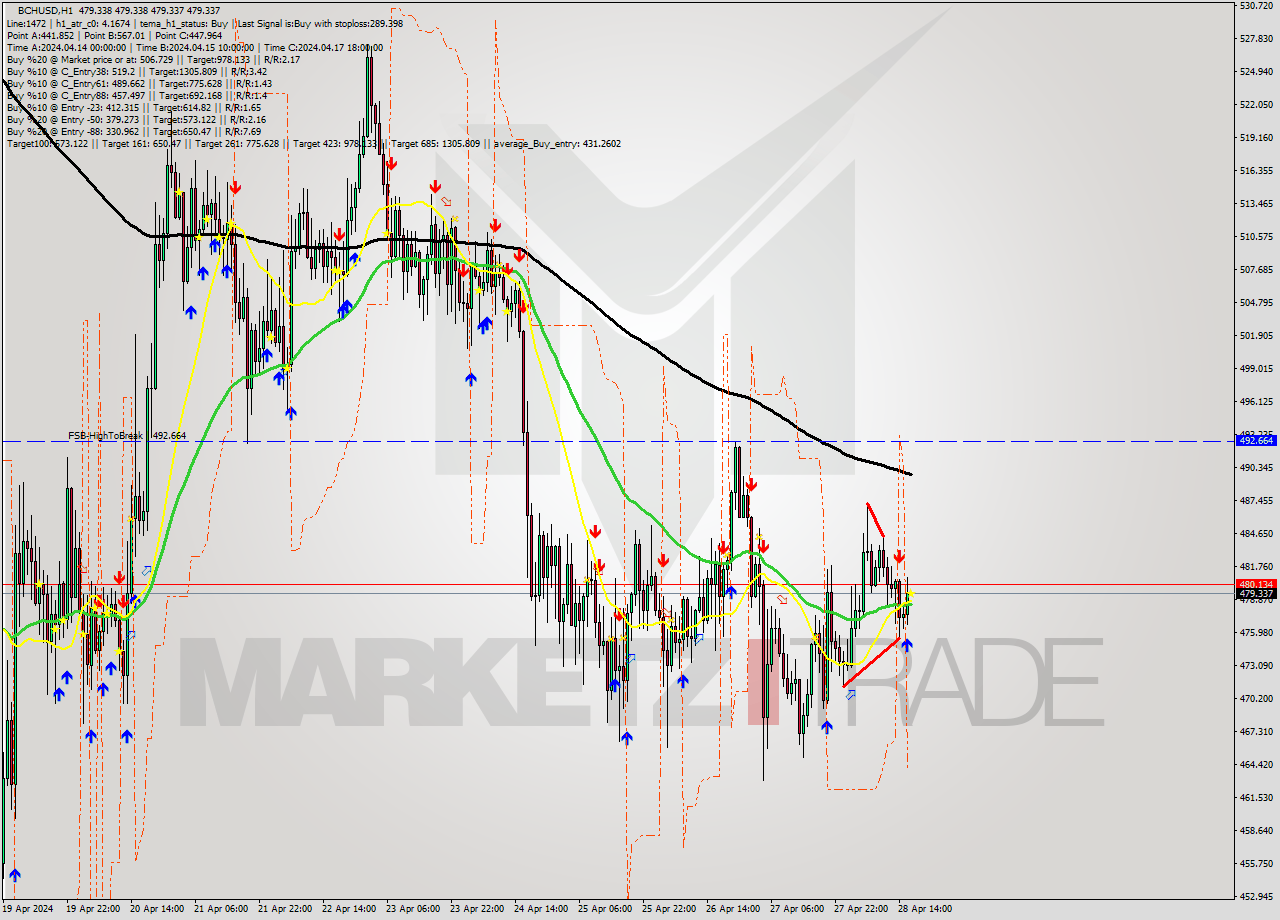1280x920 pixels.
Task: Click the 'Last Signal is:Buy with stoploss' text
Action: (x=320, y=23)
